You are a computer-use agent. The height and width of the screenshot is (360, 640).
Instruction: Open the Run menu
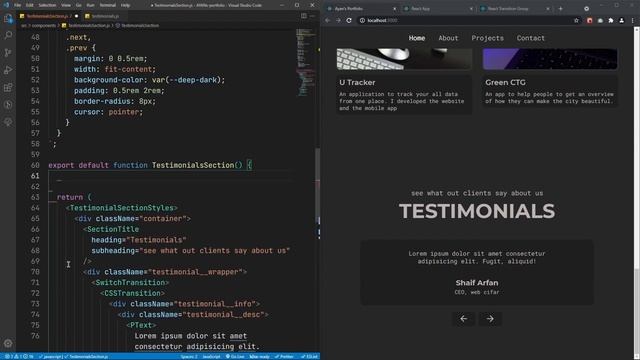point(90,5)
